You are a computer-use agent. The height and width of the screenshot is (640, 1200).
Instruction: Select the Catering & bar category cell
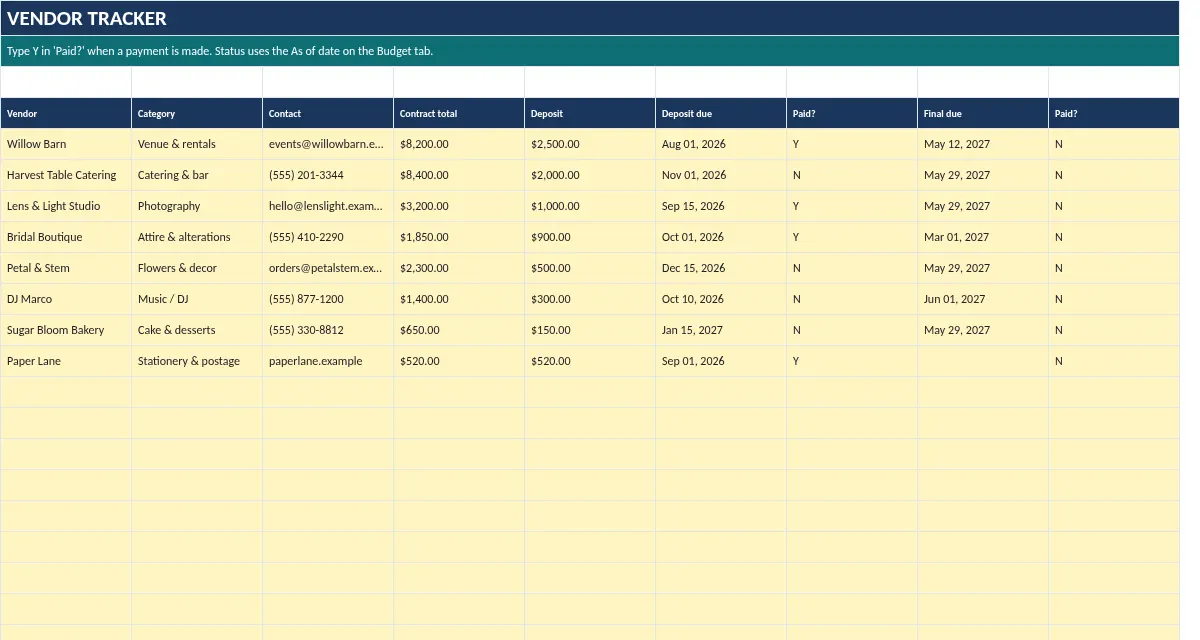[x=197, y=175]
